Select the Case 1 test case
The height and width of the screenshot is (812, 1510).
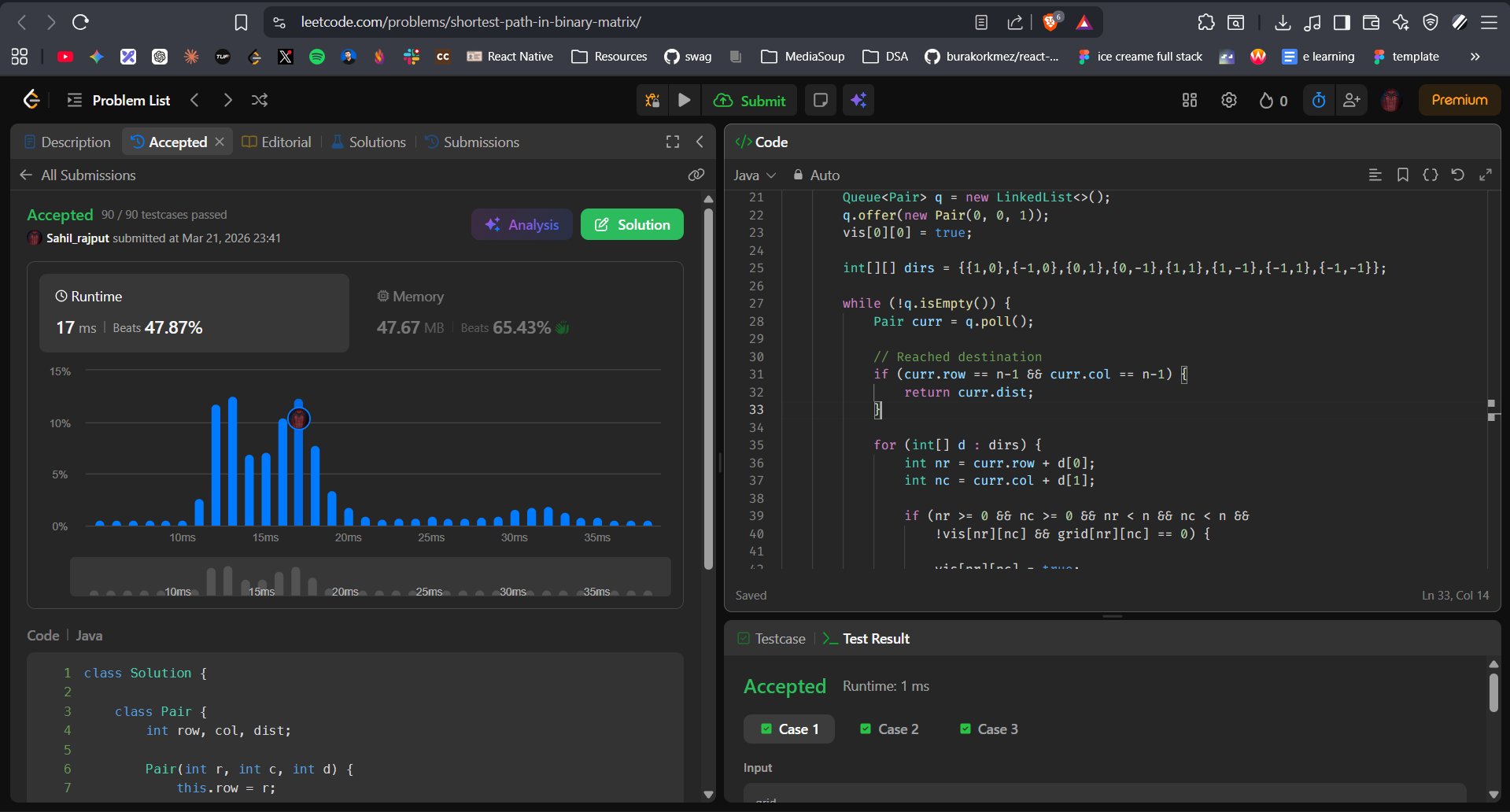(789, 729)
